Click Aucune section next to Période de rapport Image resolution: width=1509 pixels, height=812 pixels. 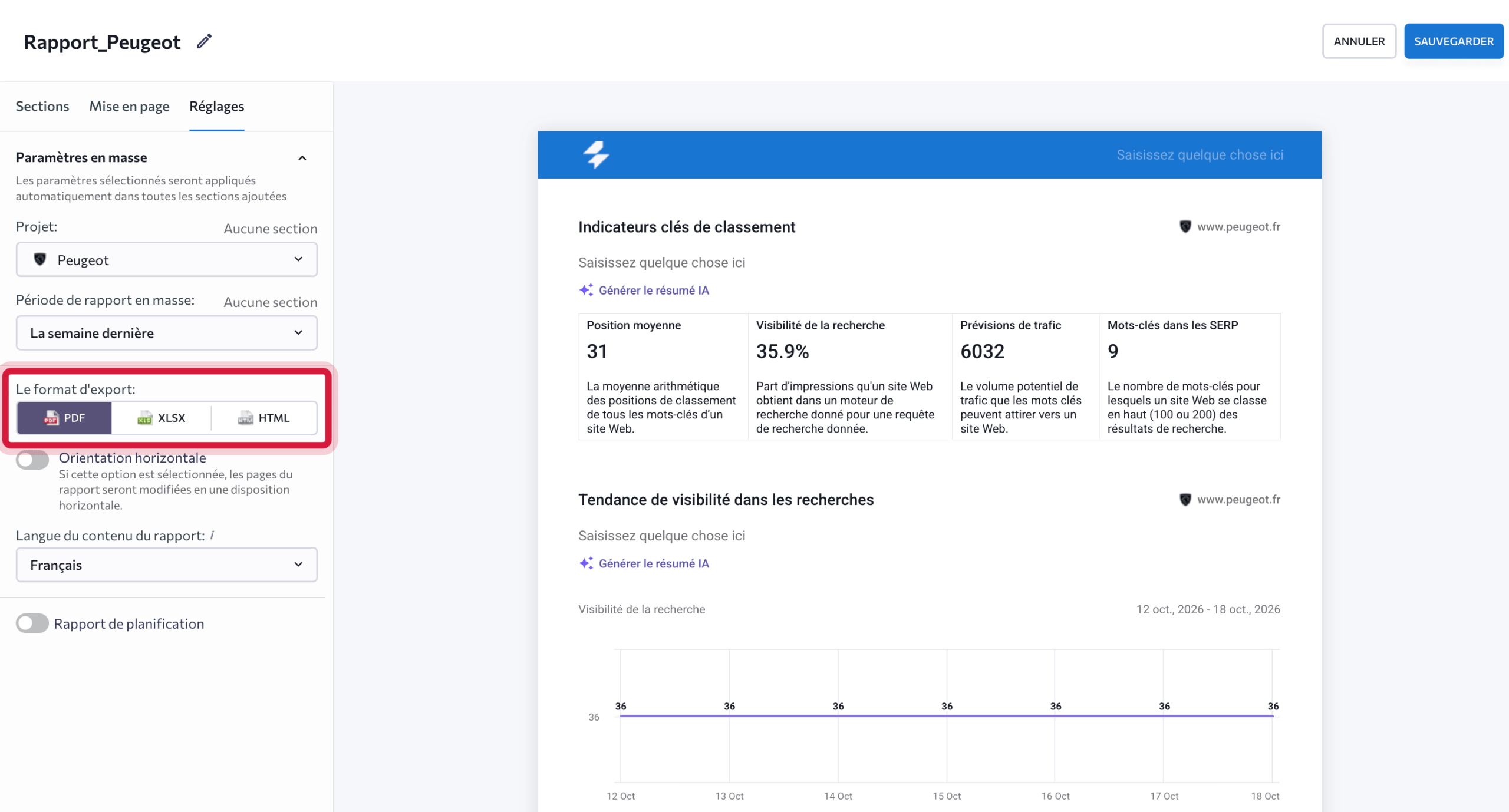coord(271,302)
